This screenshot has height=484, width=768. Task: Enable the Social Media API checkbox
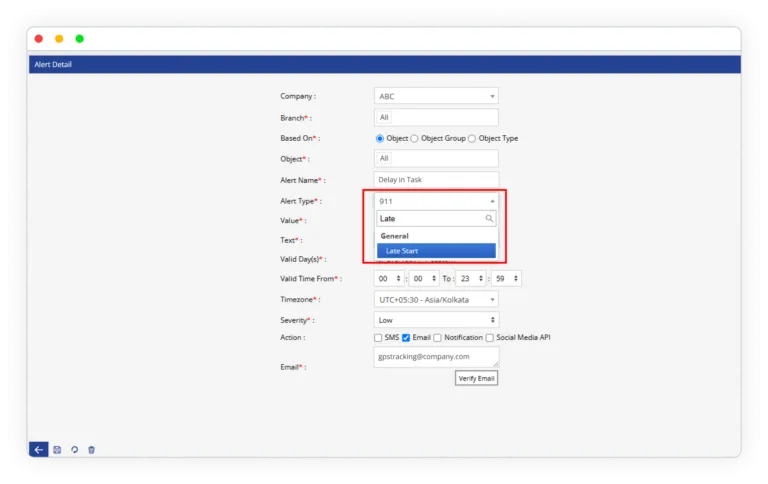click(x=489, y=338)
